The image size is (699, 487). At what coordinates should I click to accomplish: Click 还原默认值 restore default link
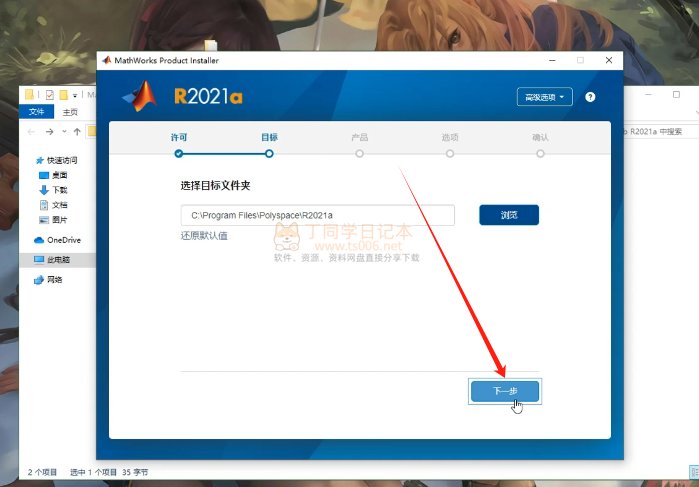(x=204, y=235)
